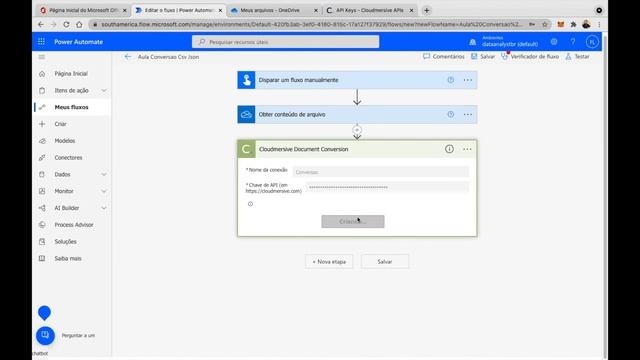The height and width of the screenshot is (360, 640).
Task: Click Testar in the top toolbar
Action: (578, 56)
